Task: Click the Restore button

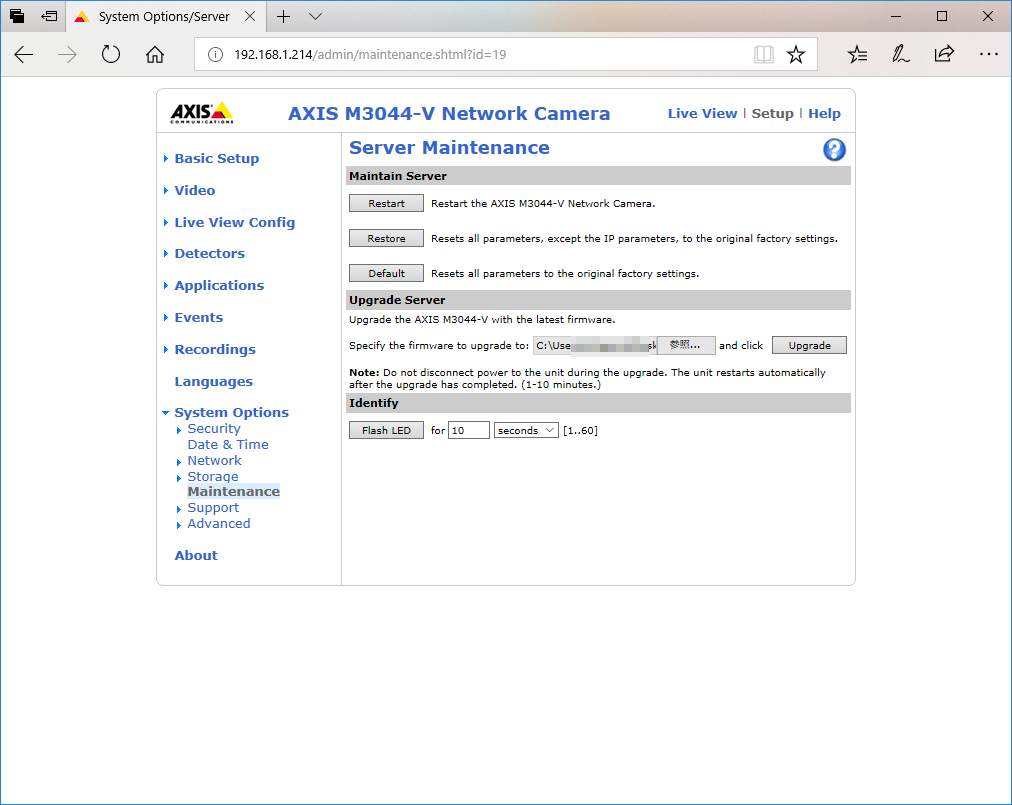Action: tap(387, 238)
